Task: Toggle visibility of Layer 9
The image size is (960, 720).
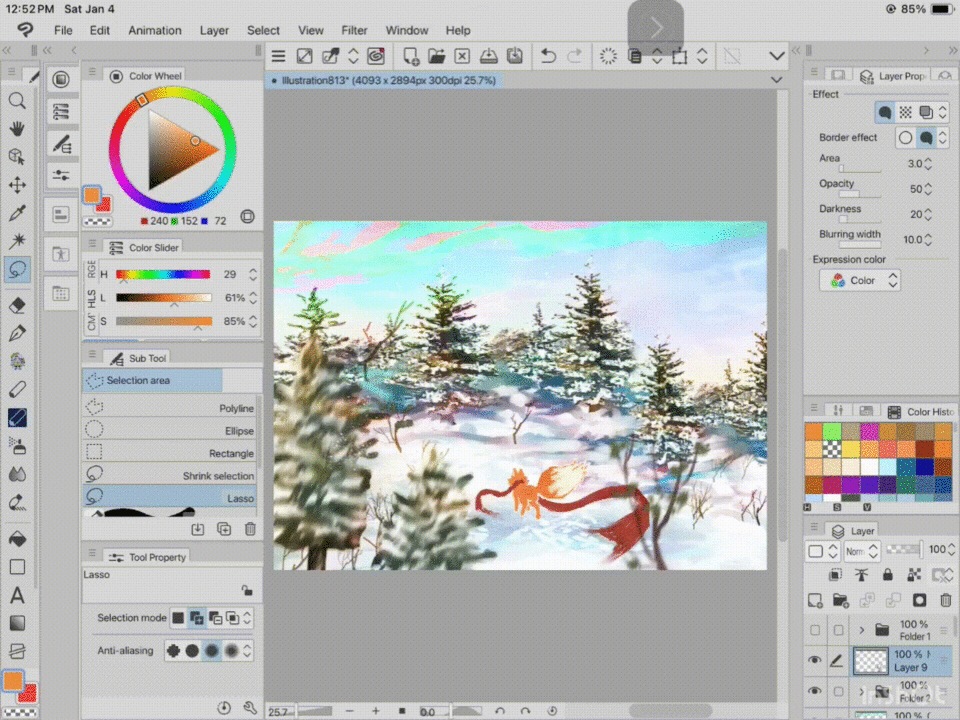Action: 814,660
